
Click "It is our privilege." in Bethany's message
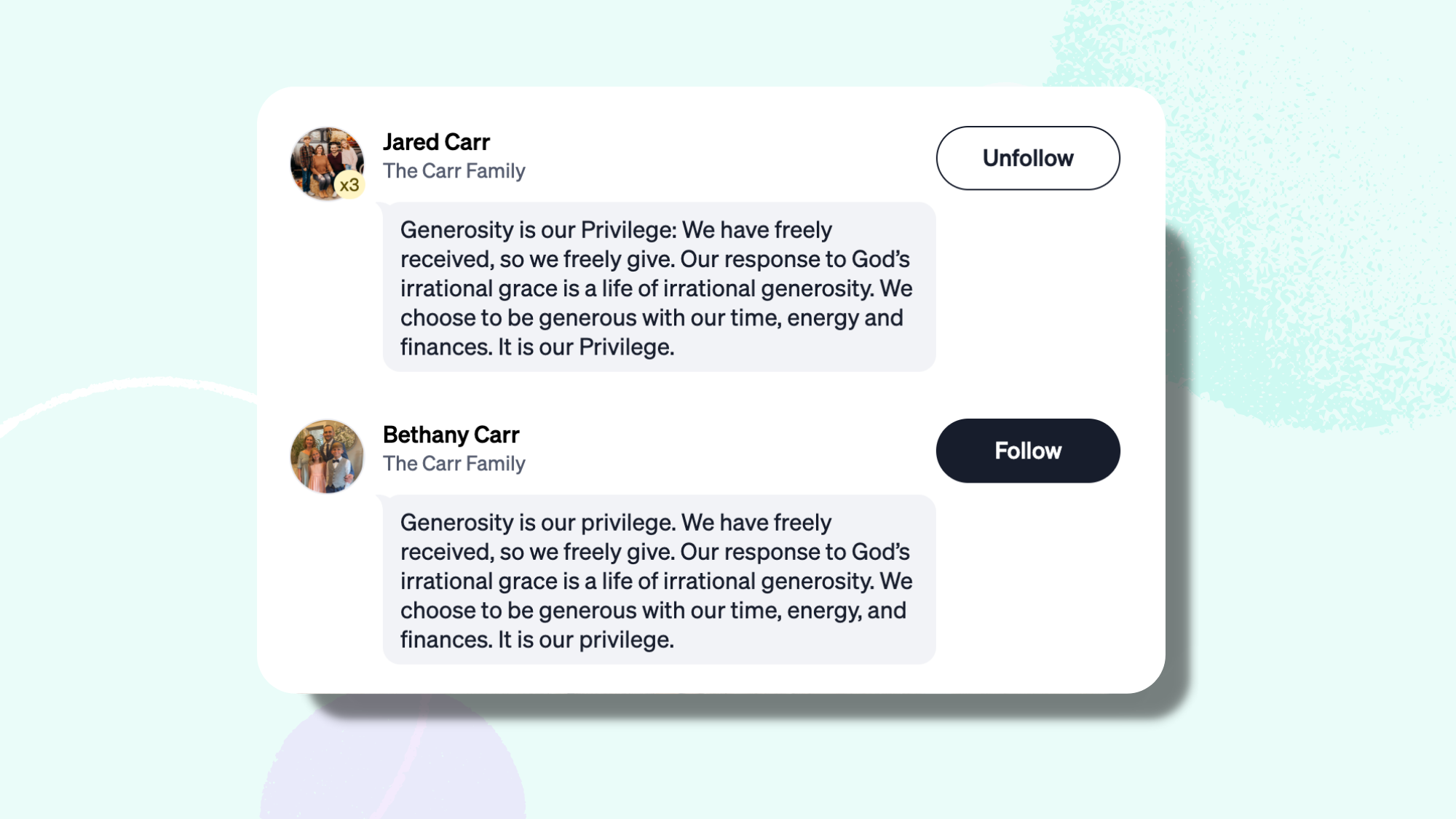coord(586,640)
